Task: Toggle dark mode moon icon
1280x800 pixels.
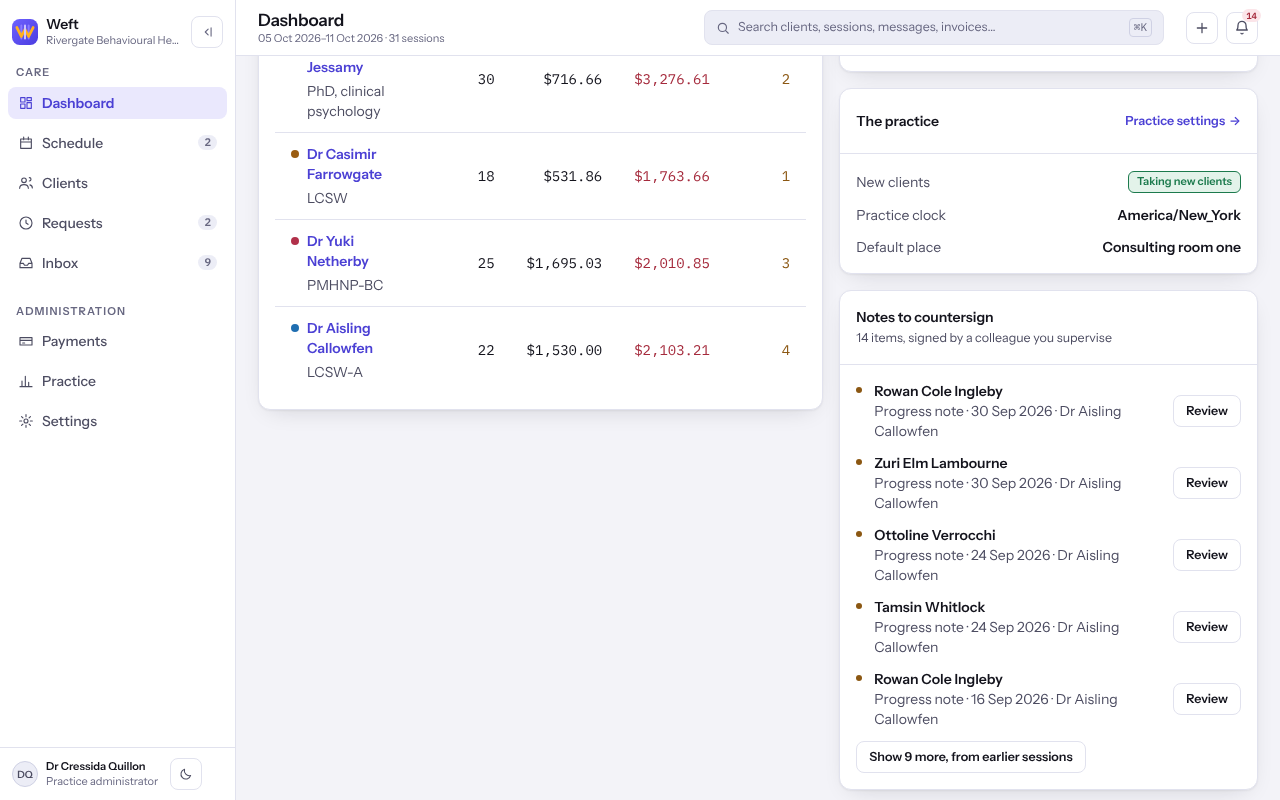Action: (x=186, y=774)
